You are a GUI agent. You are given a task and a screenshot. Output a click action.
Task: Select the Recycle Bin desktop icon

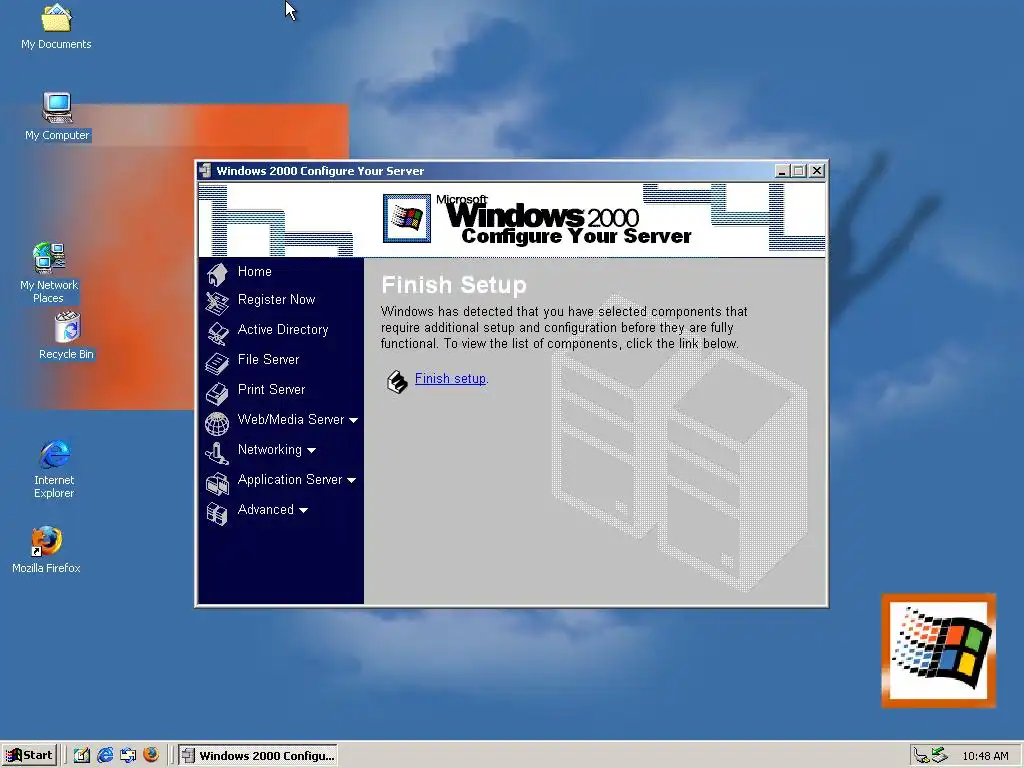(x=66, y=336)
